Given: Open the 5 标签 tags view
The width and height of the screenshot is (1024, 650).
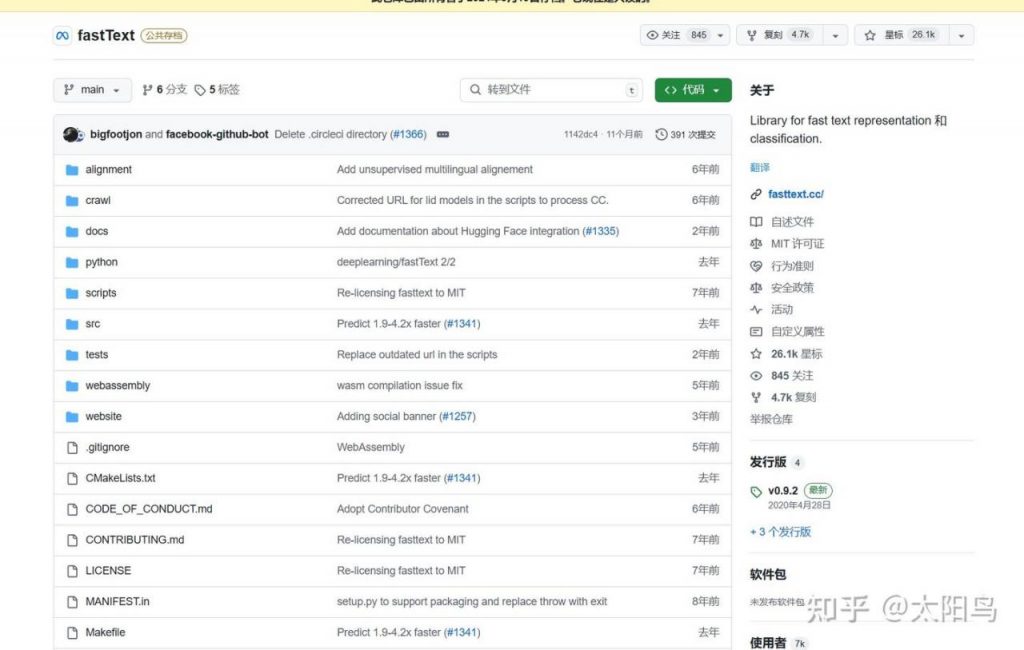Looking at the screenshot, I should click(218, 90).
